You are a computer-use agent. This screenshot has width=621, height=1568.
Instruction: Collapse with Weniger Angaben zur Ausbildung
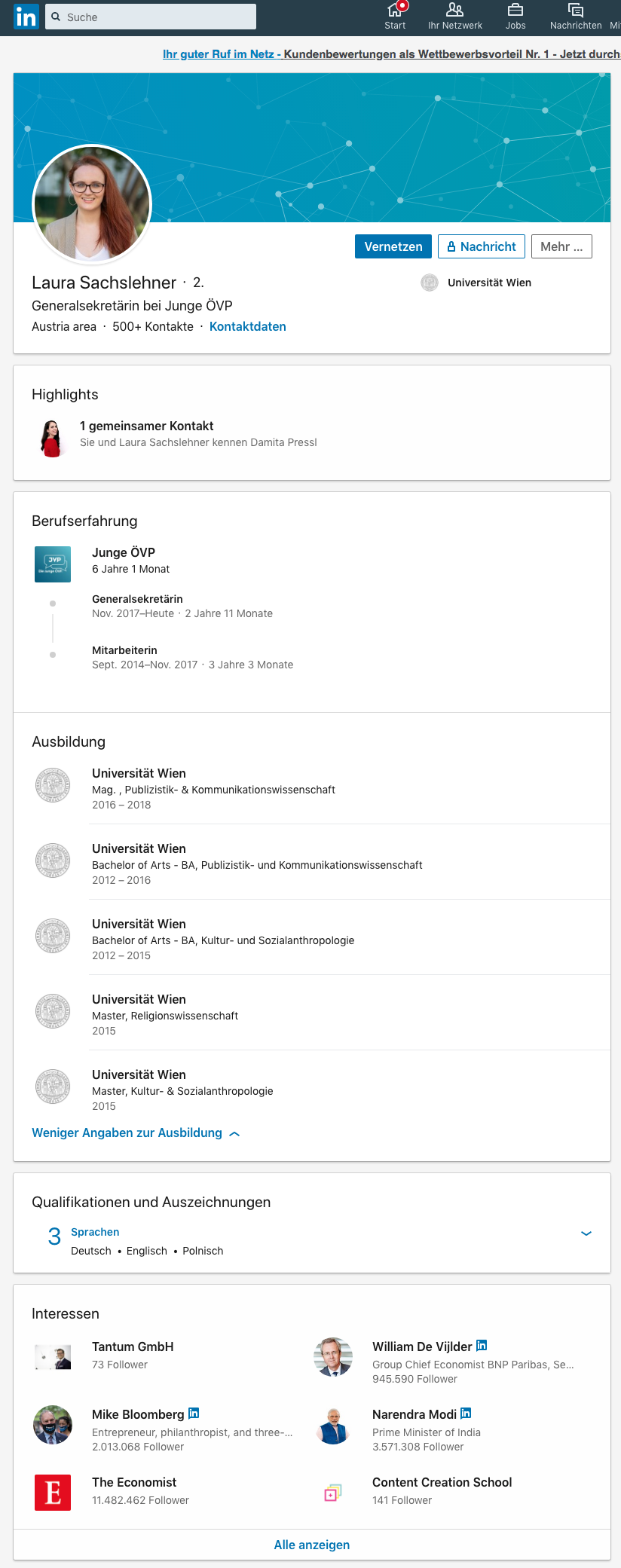coord(136,1133)
